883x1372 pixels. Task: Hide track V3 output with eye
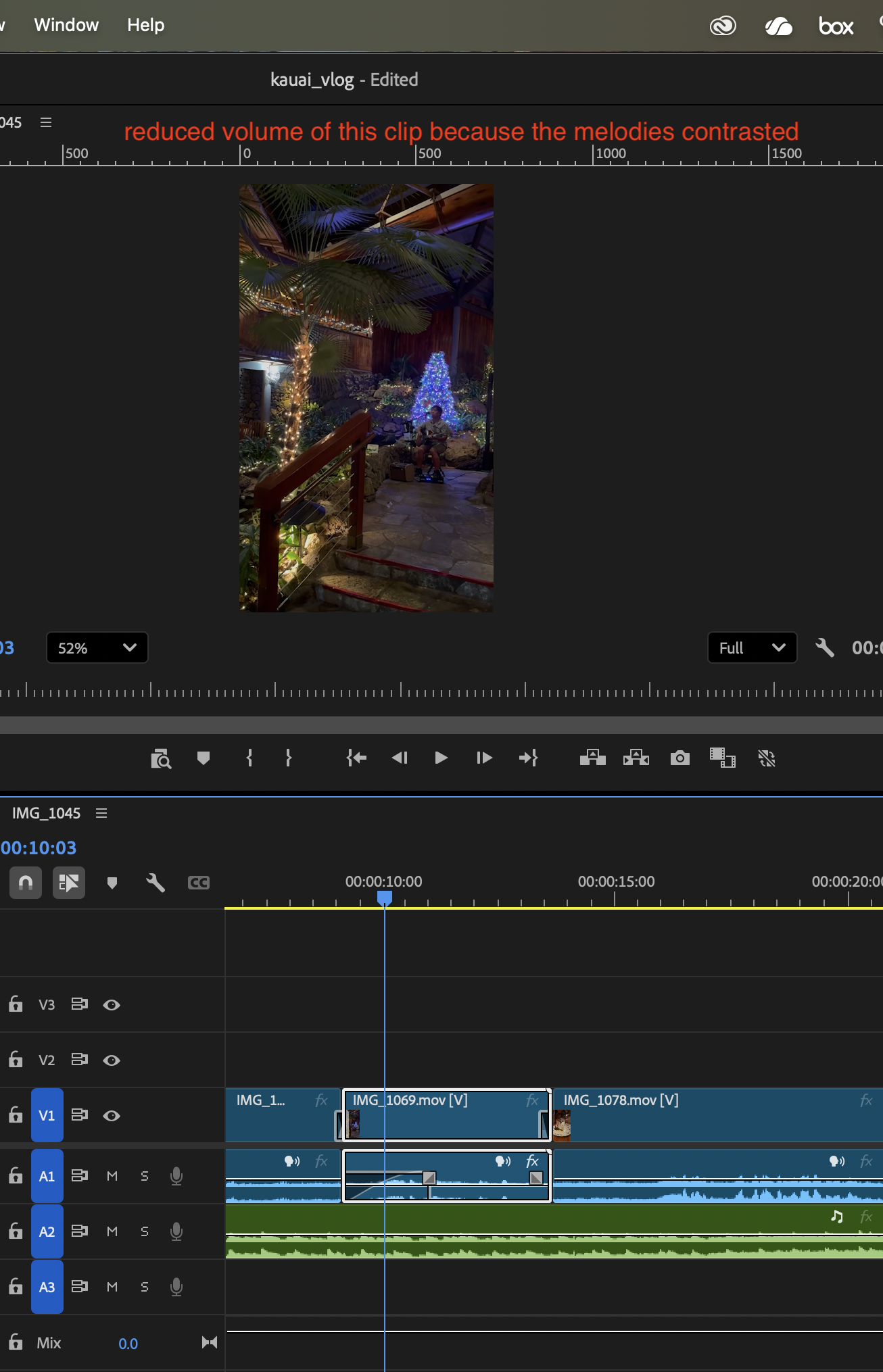[x=112, y=1005]
